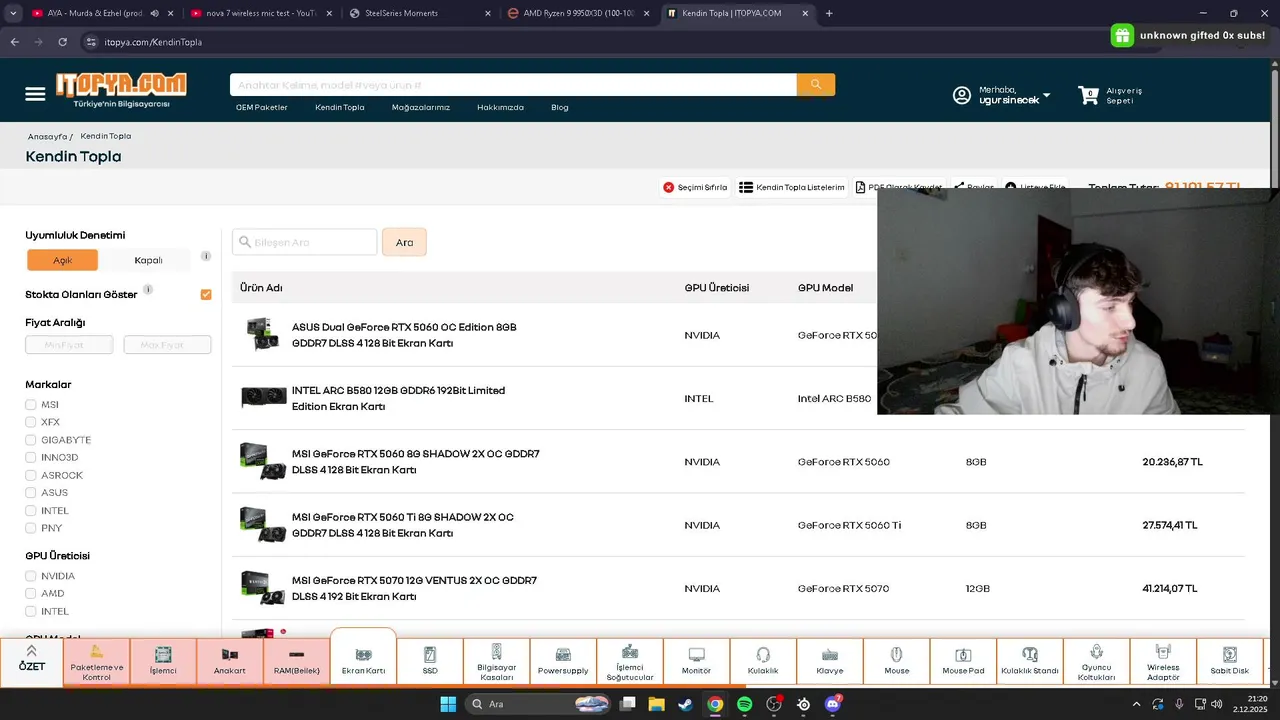Open Kendin Topla Listelerim list button
1280x720 pixels.
point(792,187)
